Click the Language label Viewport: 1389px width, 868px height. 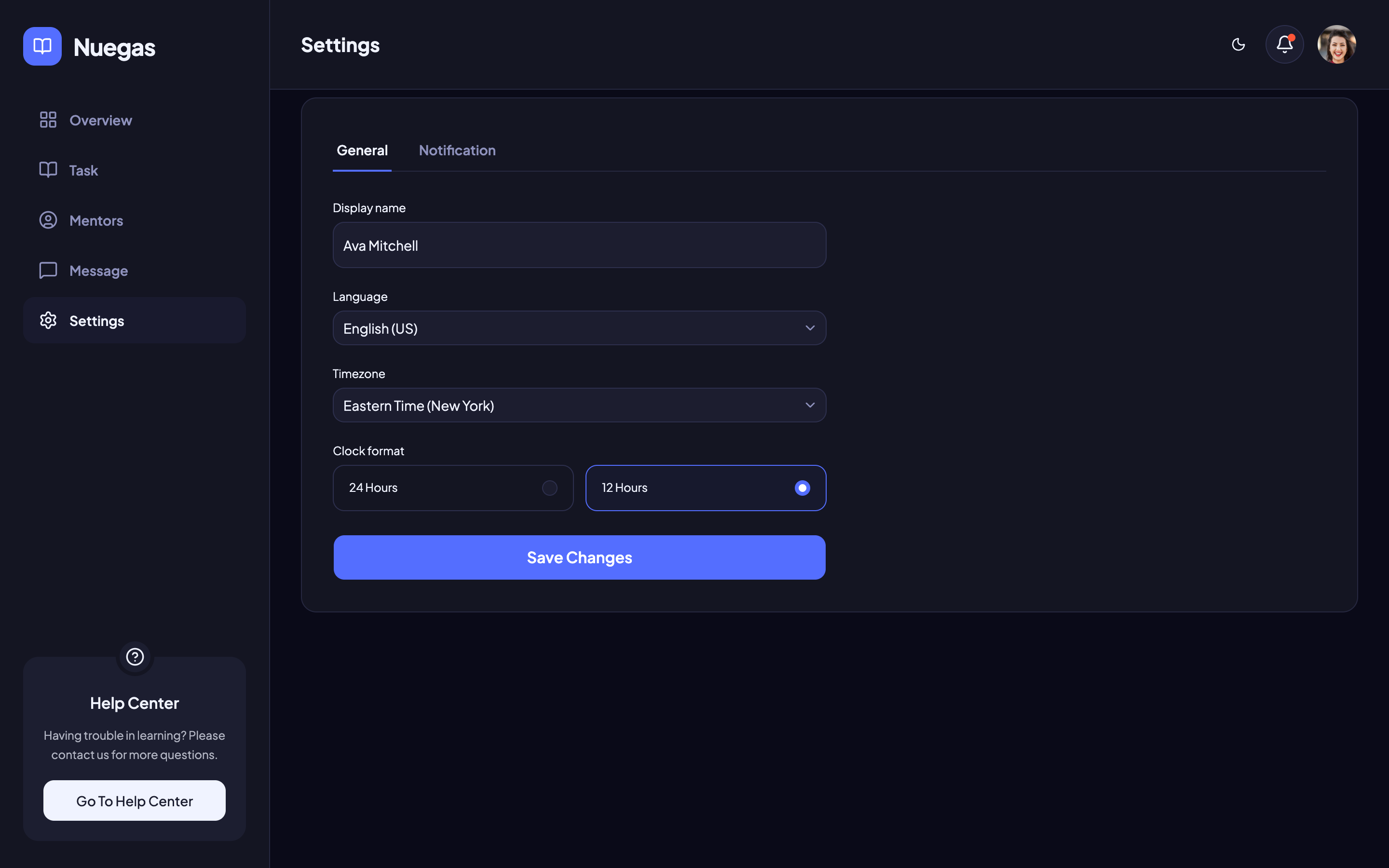click(360, 297)
